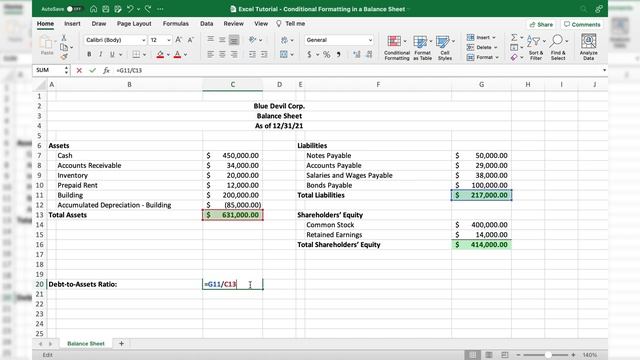Click the Clear eraser icon

(x=514, y=57)
